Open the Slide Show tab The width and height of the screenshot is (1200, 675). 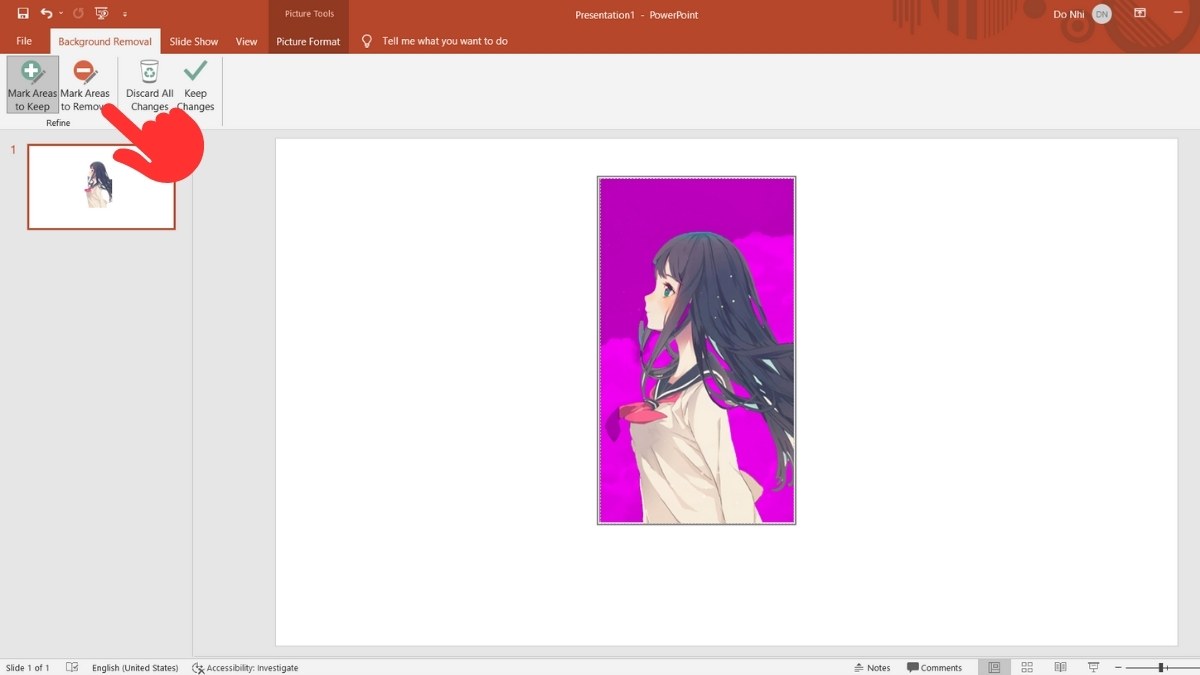click(194, 41)
